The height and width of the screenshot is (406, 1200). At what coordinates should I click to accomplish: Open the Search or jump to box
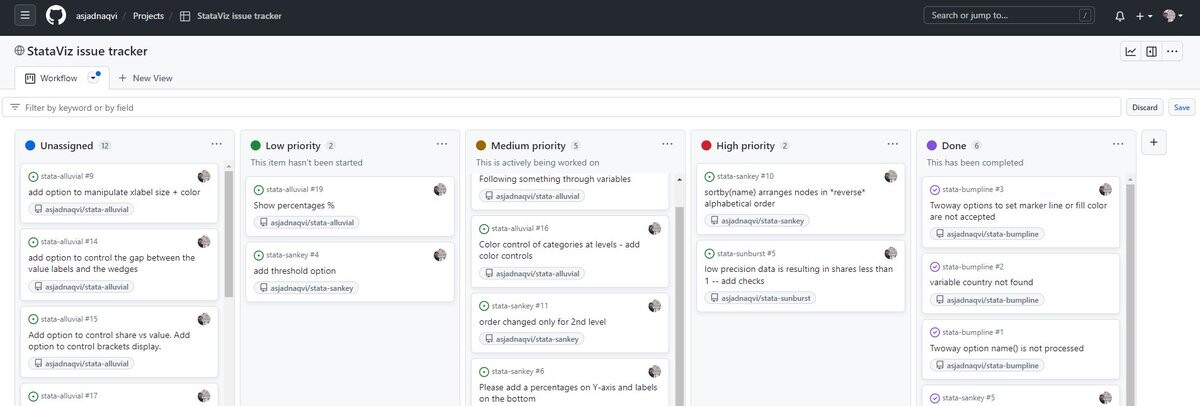click(1008, 16)
